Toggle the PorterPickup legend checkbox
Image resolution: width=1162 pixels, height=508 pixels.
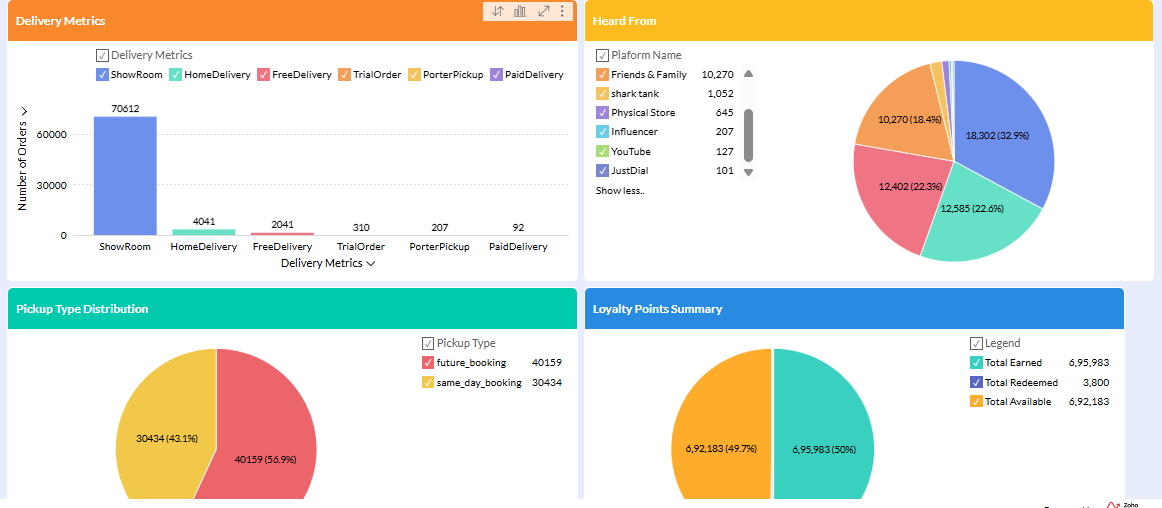coord(415,74)
